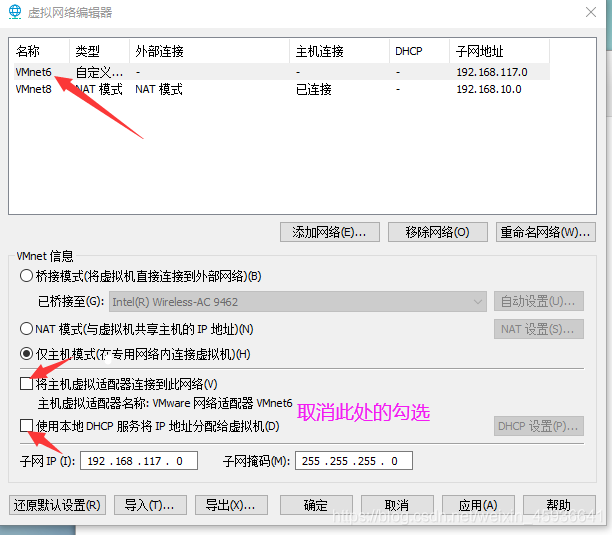
Task: Click the 自动设置(U)... button
Action: tap(539, 301)
